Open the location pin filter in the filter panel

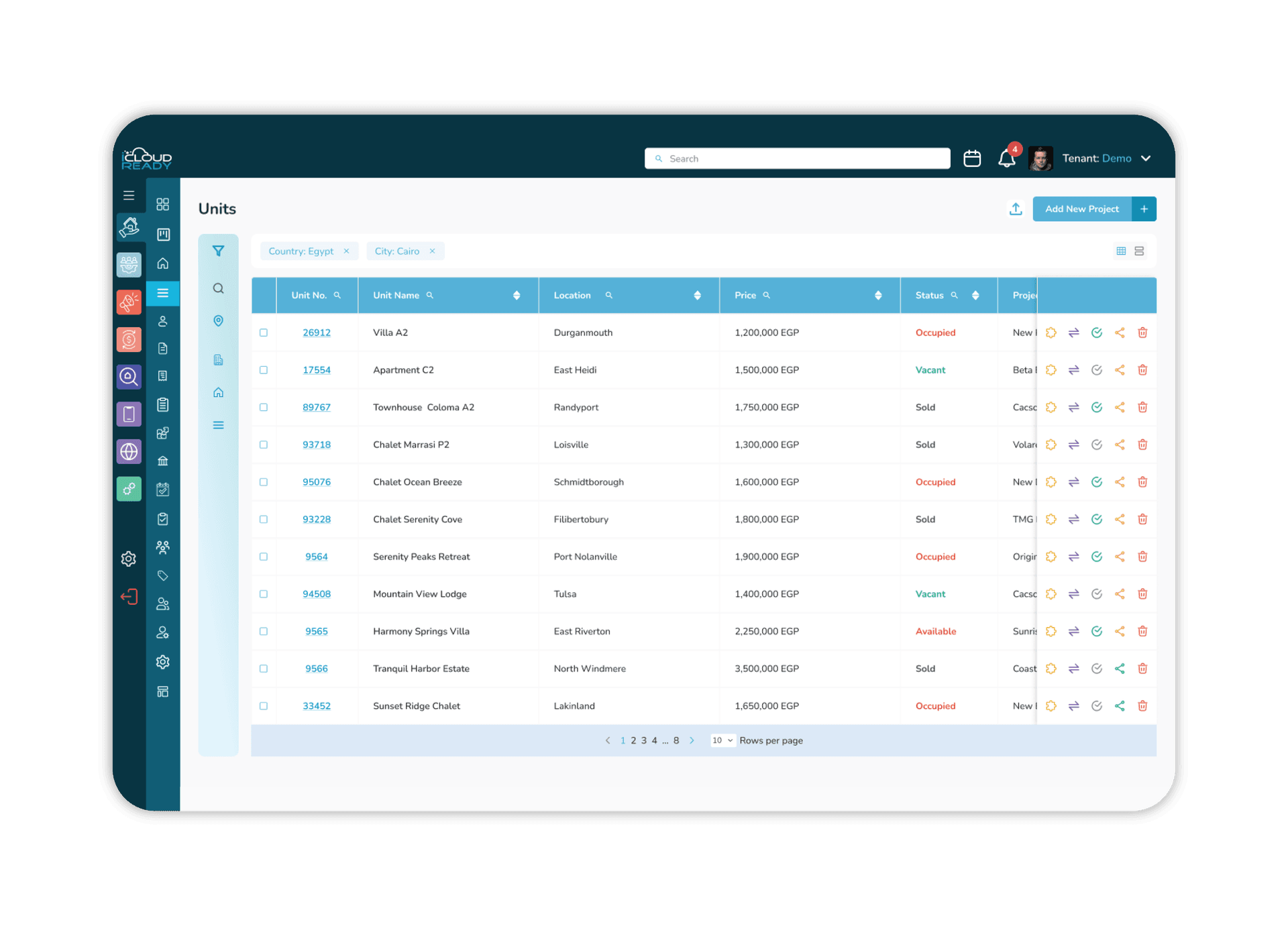[218, 321]
